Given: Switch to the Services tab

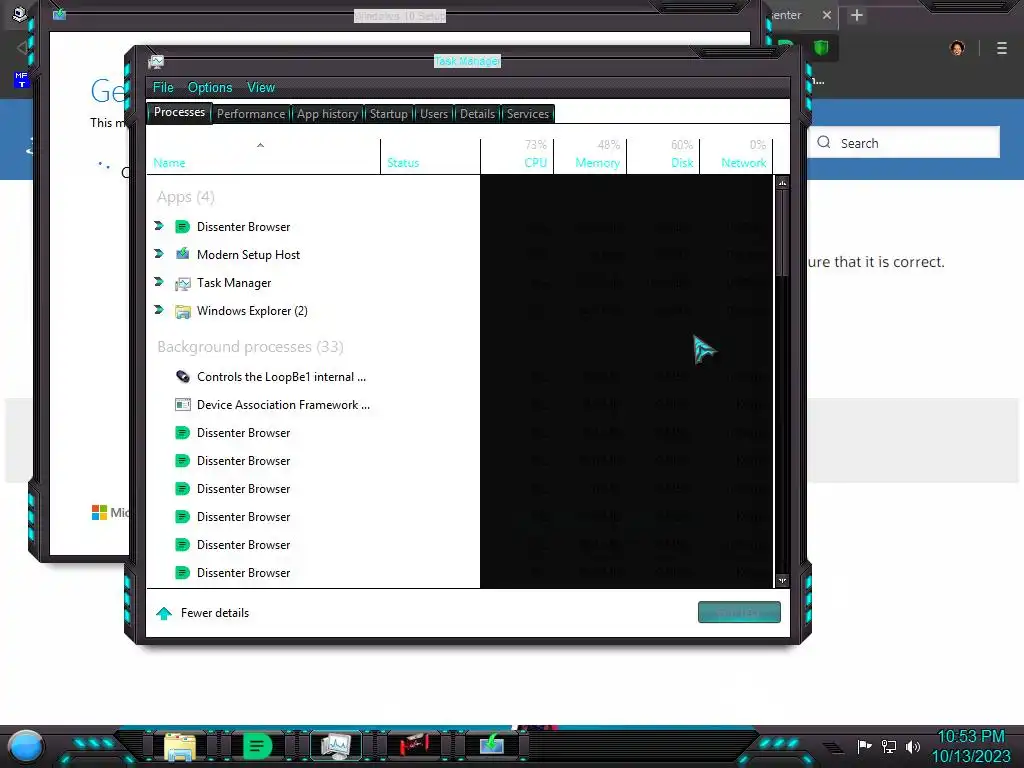Looking at the screenshot, I should [528, 114].
